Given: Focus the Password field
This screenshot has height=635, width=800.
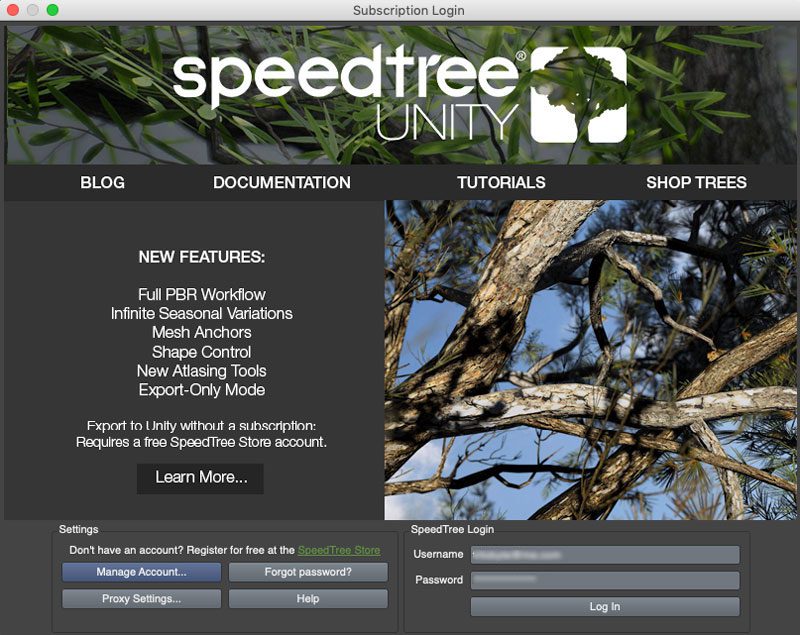Looking at the screenshot, I should (605, 580).
